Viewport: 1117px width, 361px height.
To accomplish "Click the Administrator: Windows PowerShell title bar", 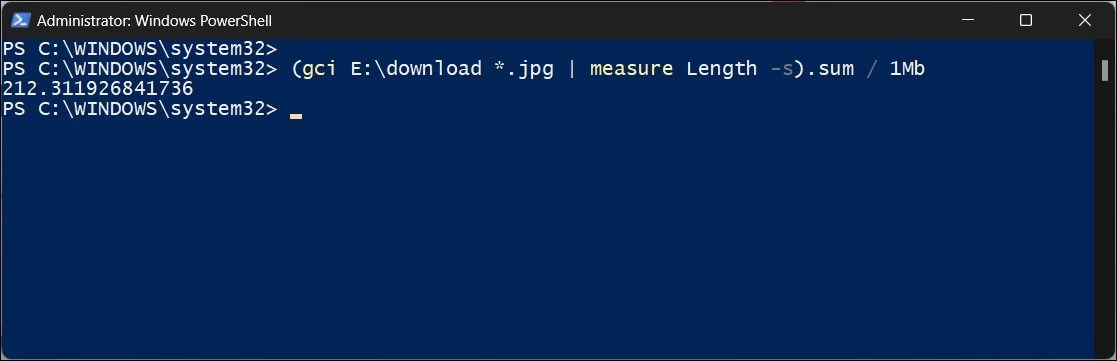I will click(154, 21).
